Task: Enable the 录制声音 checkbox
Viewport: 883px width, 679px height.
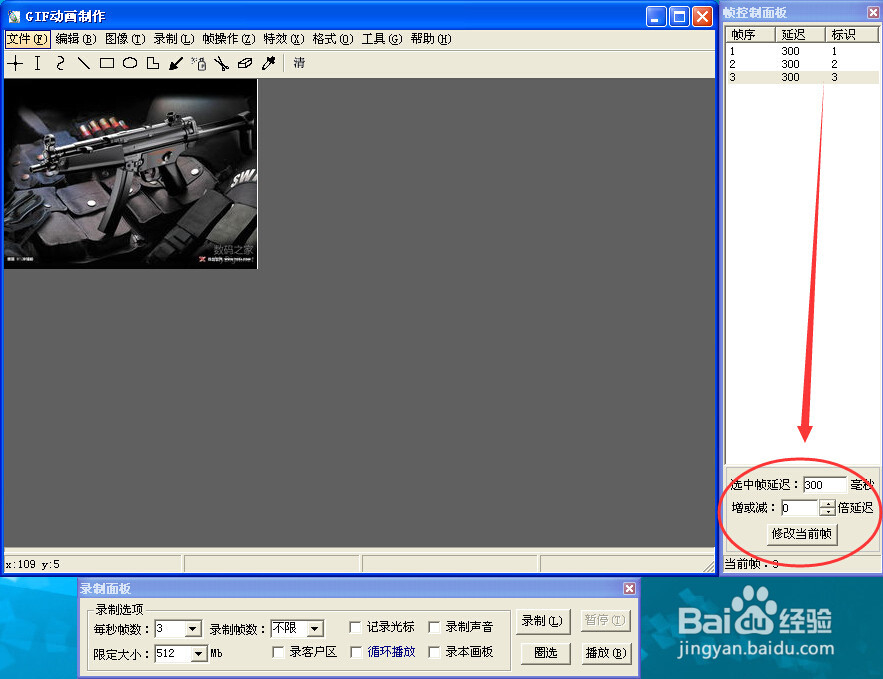Action: pos(434,627)
